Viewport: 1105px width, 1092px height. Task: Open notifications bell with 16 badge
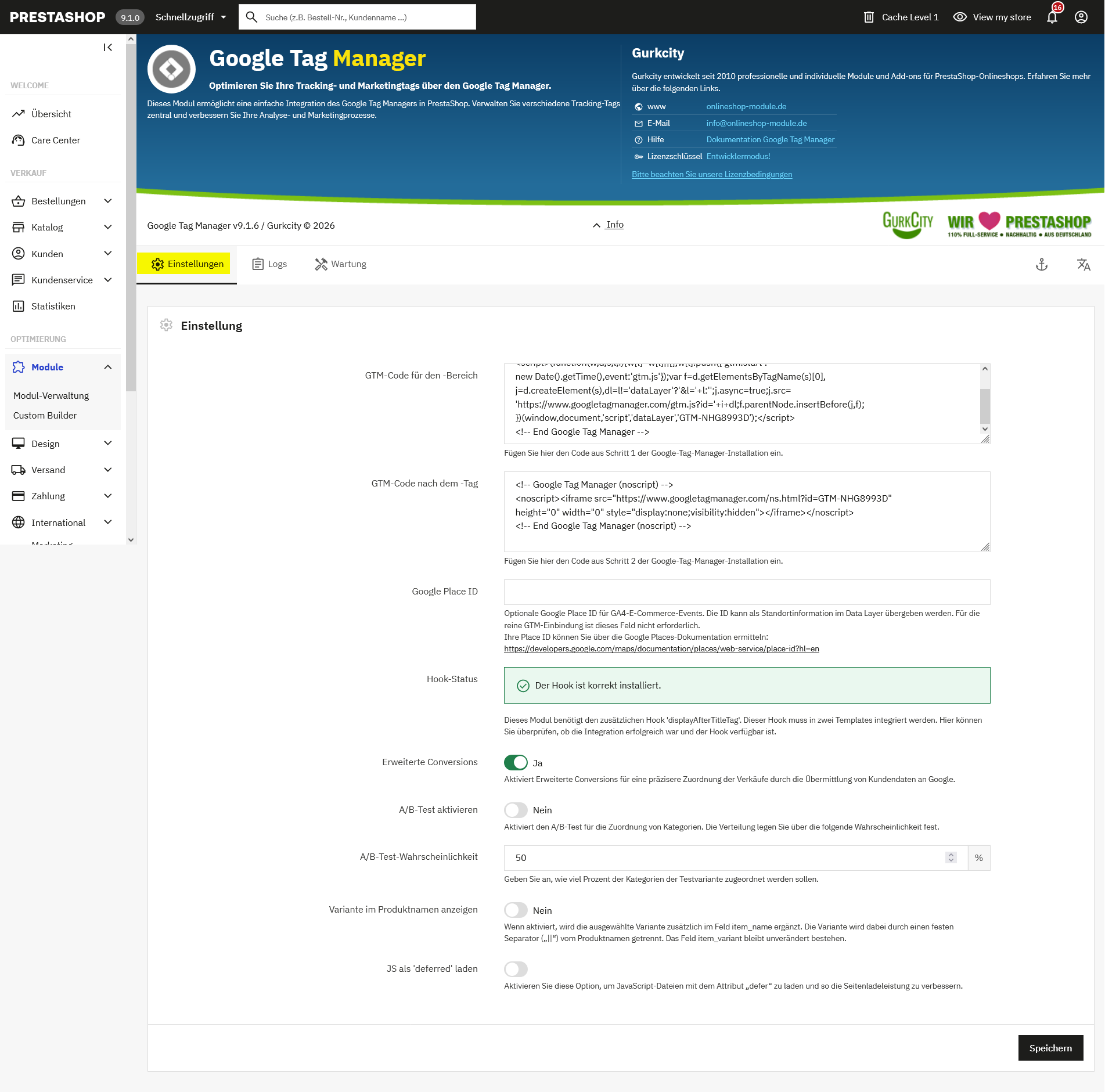click(1052, 17)
